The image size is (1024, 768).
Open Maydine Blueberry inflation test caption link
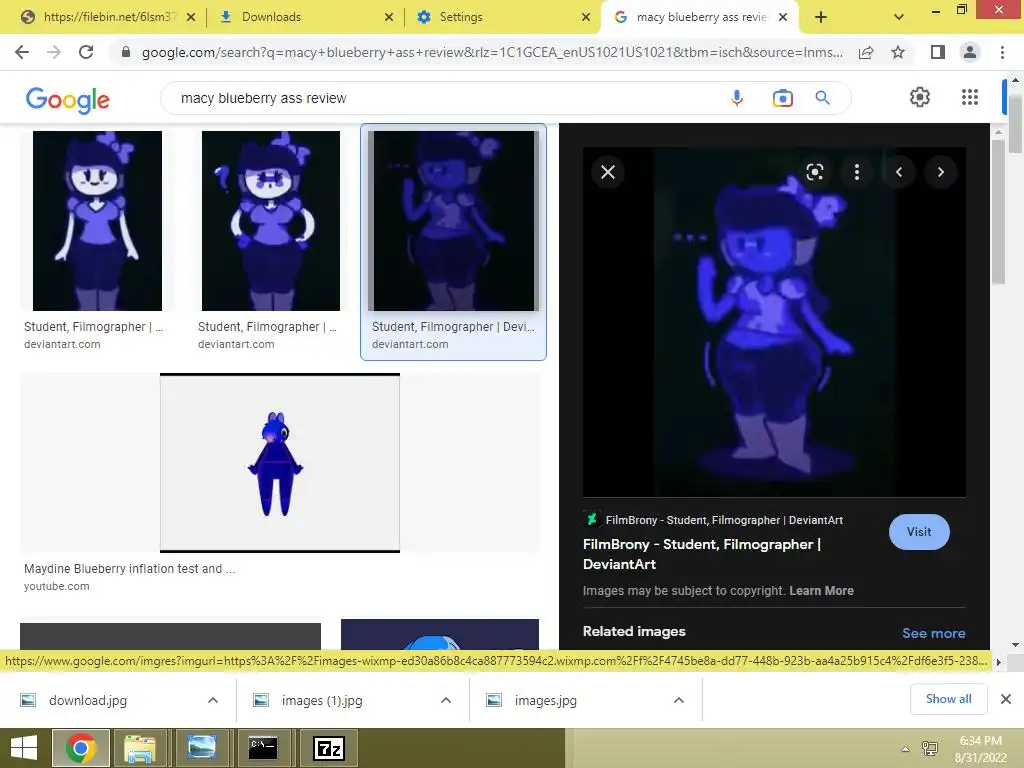point(129,569)
